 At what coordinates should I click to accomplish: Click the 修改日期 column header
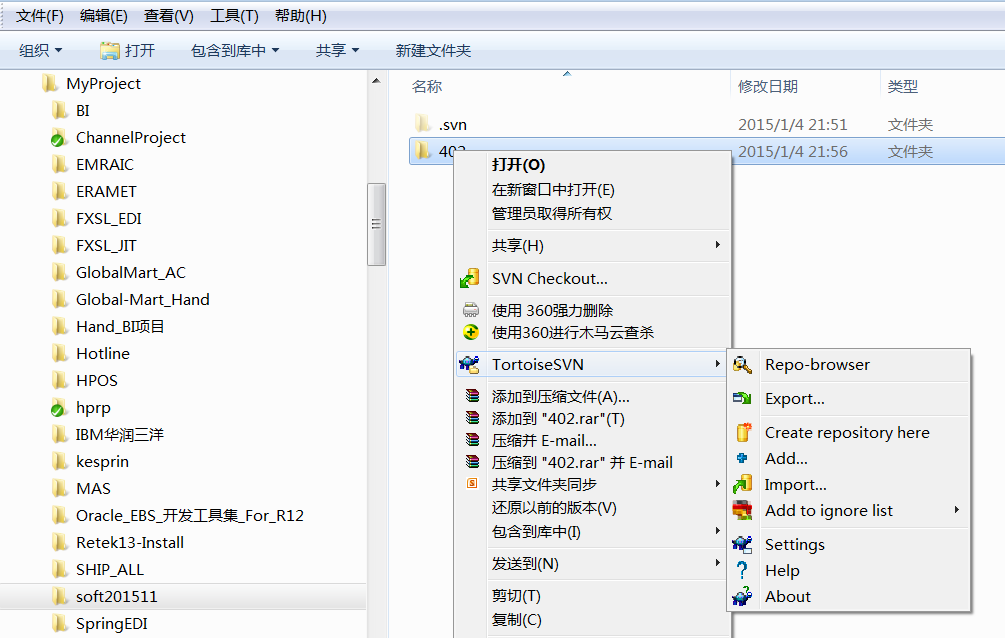768,86
